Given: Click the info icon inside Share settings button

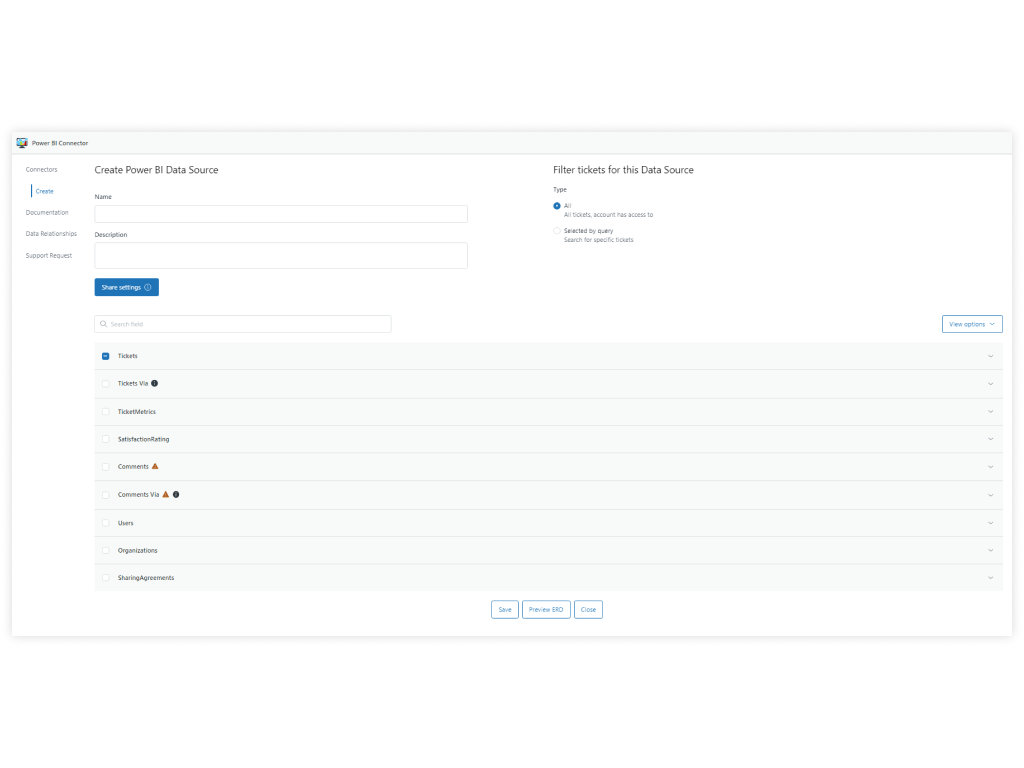Looking at the screenshot, I should click(148, 287).
